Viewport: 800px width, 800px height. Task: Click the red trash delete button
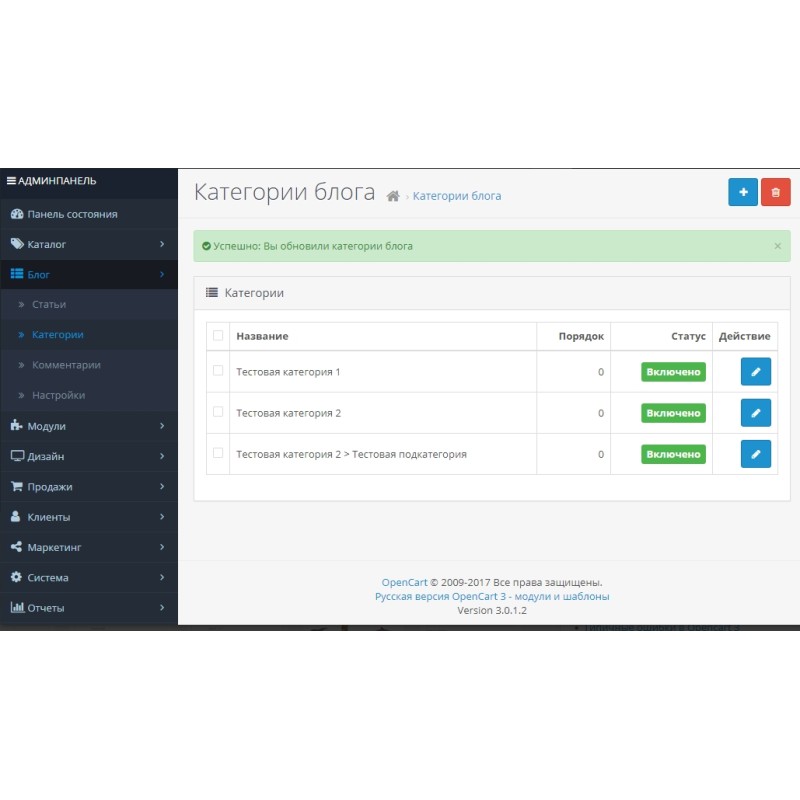(x=776, y=192)
